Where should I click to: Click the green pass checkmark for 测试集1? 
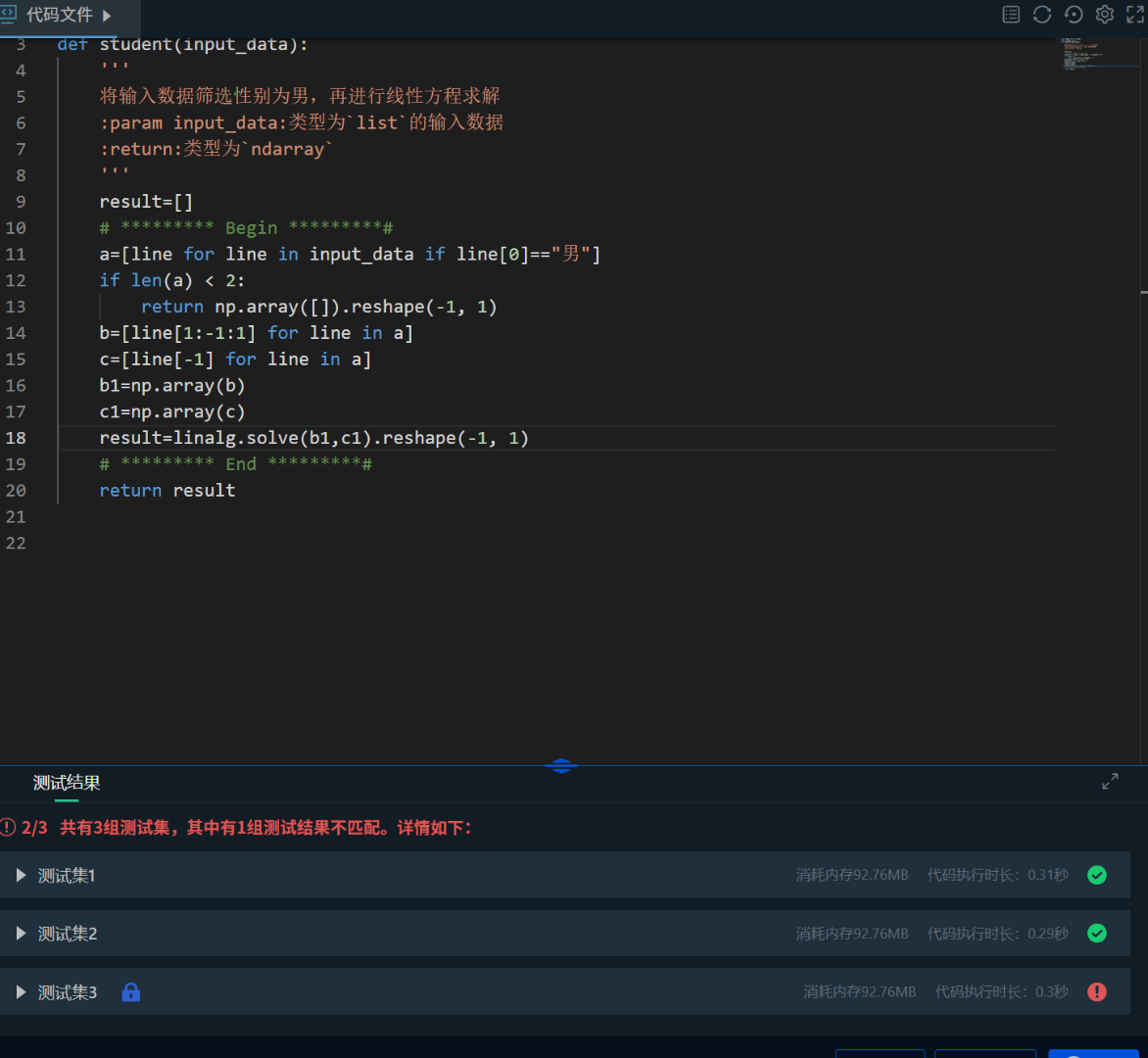point(1097,875)
